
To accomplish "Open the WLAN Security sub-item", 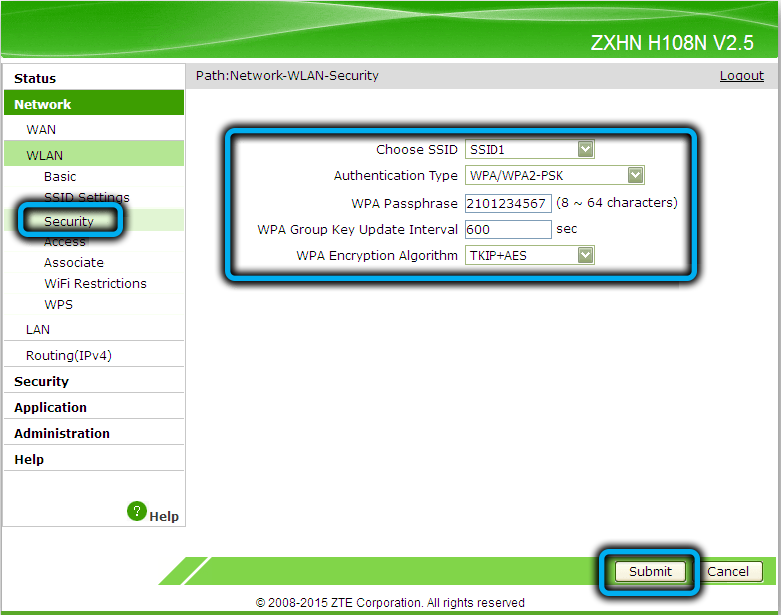I will [69, 221].
